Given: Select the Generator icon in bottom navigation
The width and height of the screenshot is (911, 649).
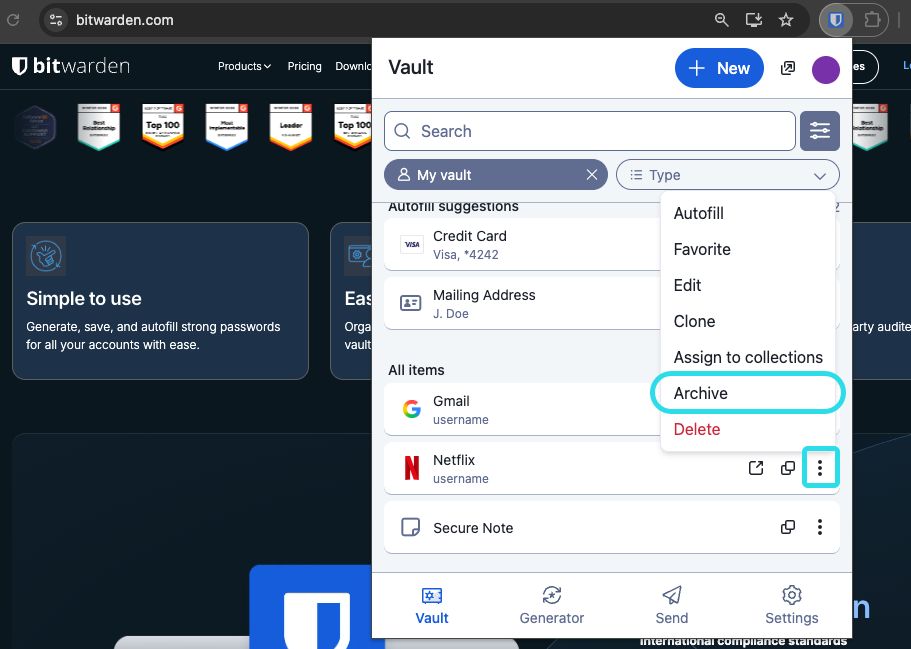Looking at the screenshot, I should point(551,605).
